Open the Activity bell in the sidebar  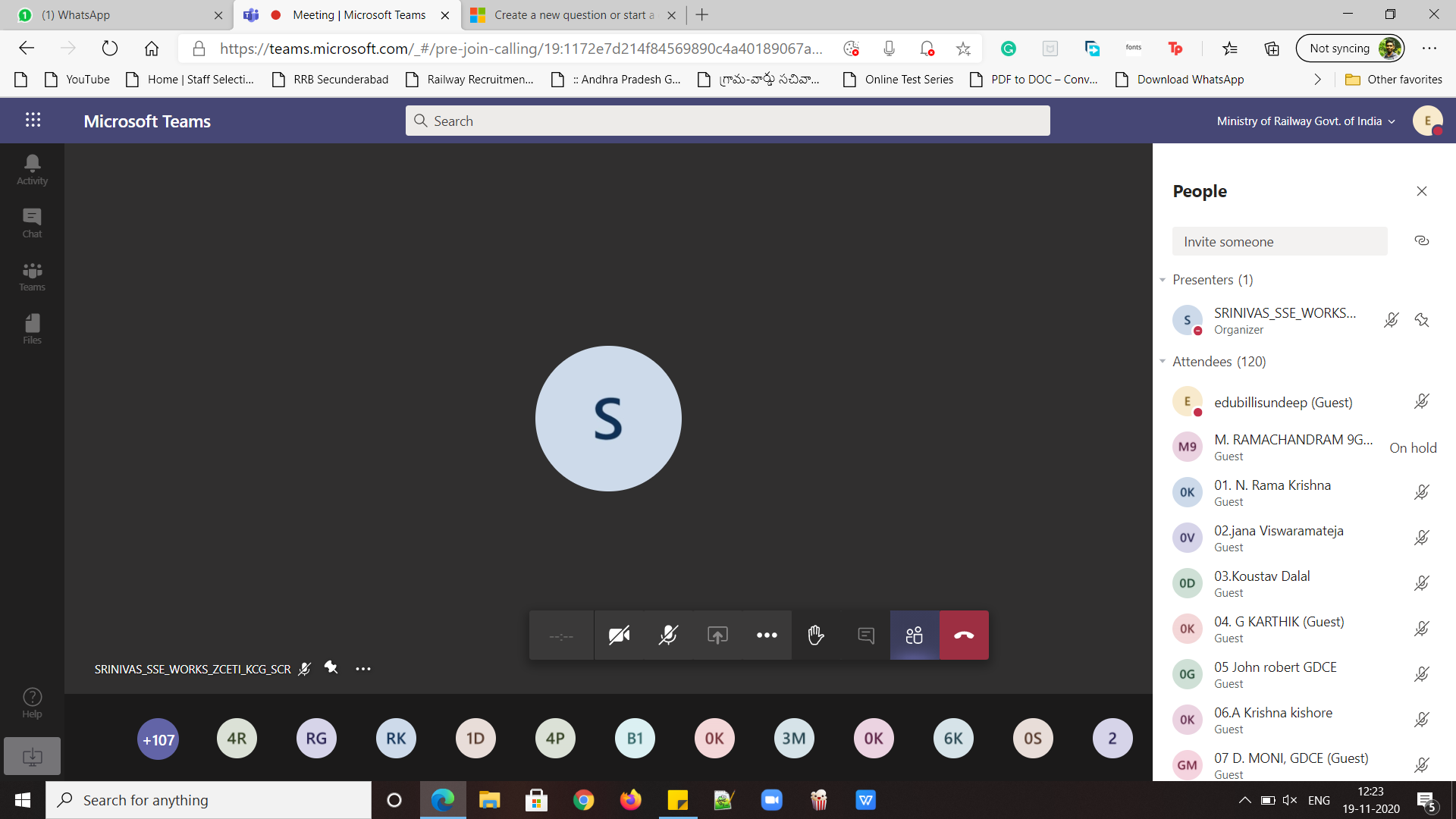tap(32, 169)
